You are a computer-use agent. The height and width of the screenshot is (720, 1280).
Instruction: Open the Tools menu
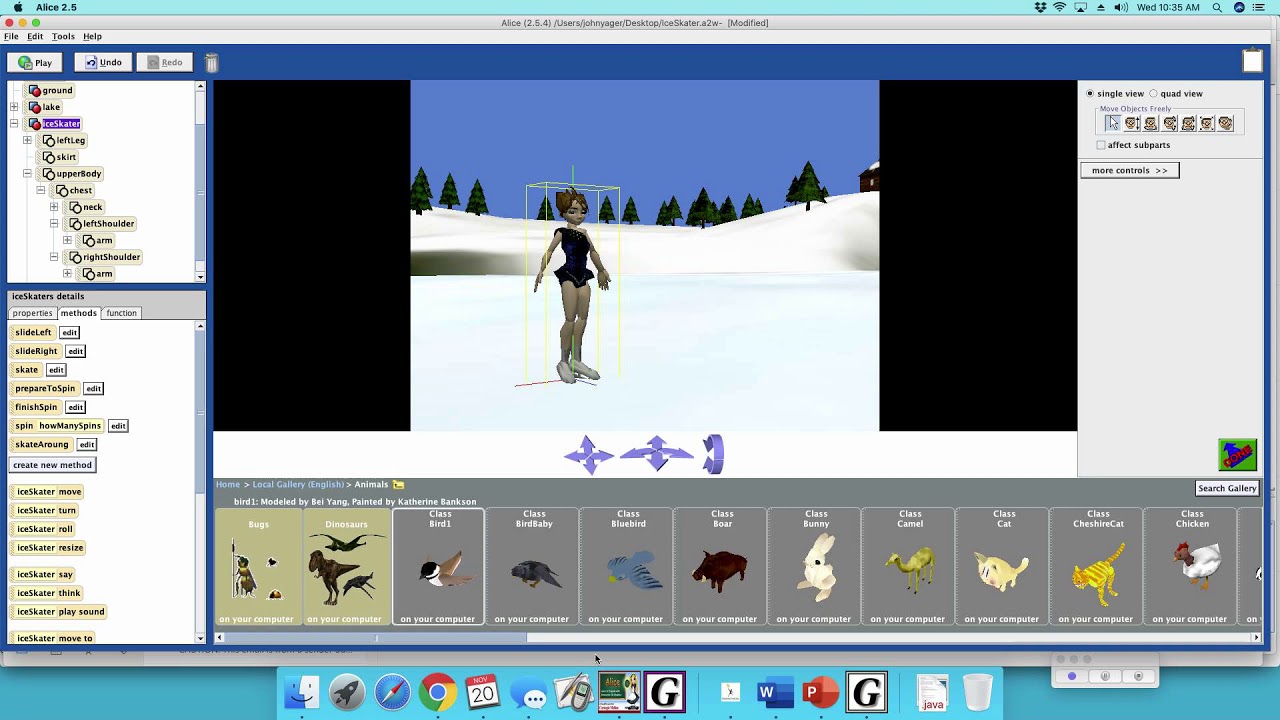pyautogui.click(x=63, y=36)
